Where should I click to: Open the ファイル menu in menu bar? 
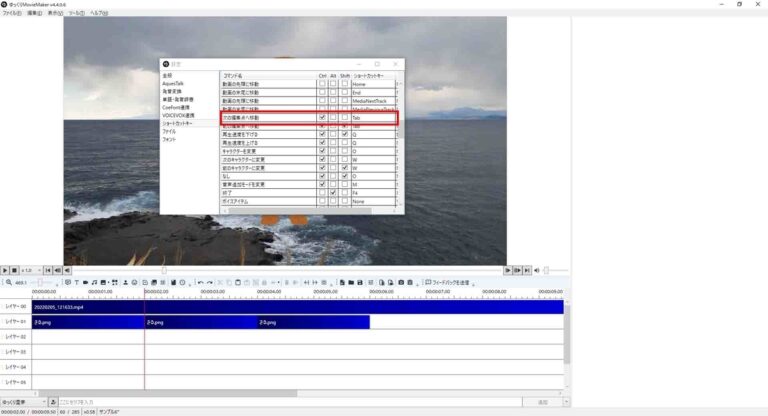coord(11,13)
